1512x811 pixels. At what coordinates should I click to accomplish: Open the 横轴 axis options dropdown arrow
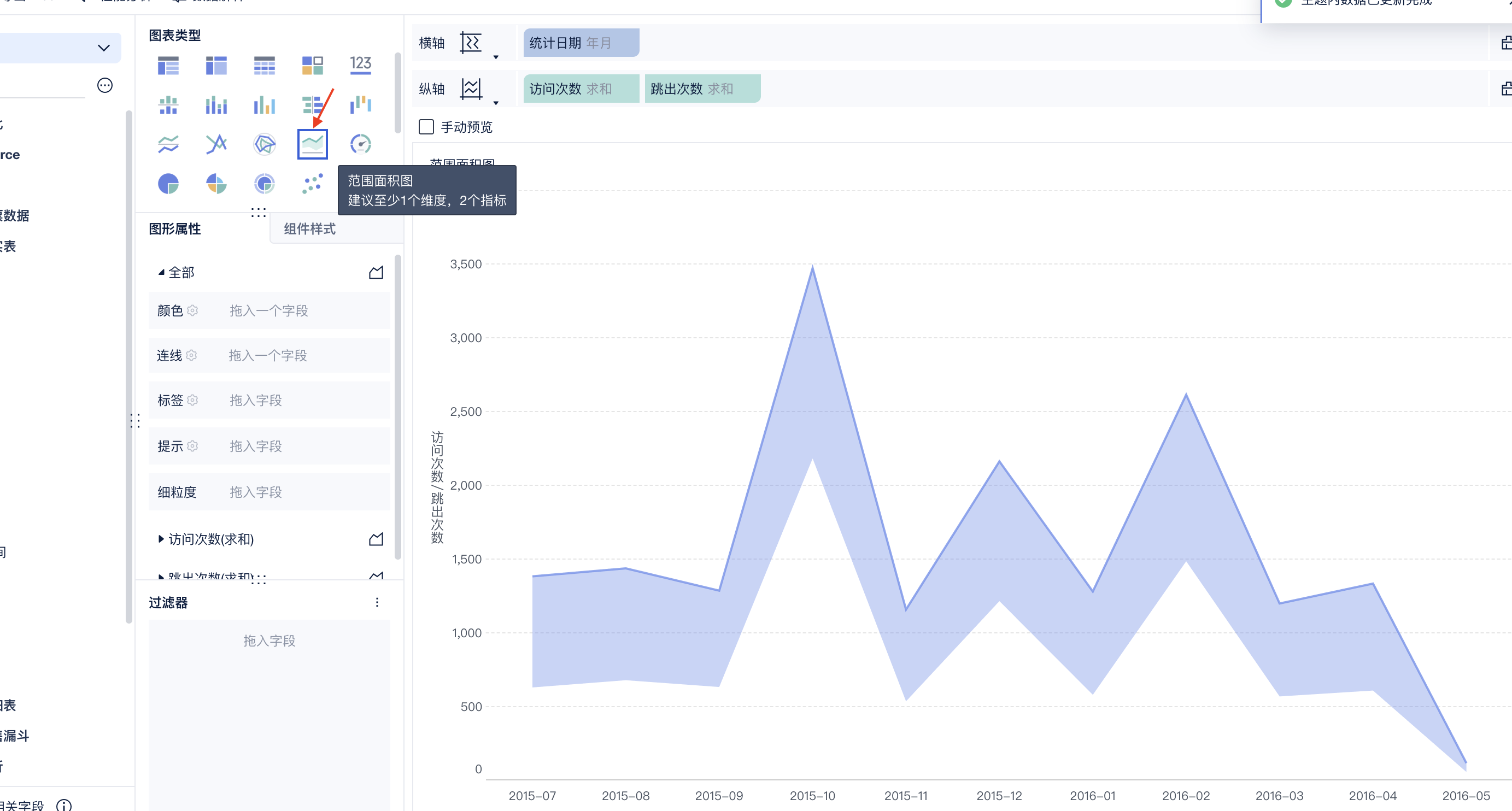[x=496, y=57]
